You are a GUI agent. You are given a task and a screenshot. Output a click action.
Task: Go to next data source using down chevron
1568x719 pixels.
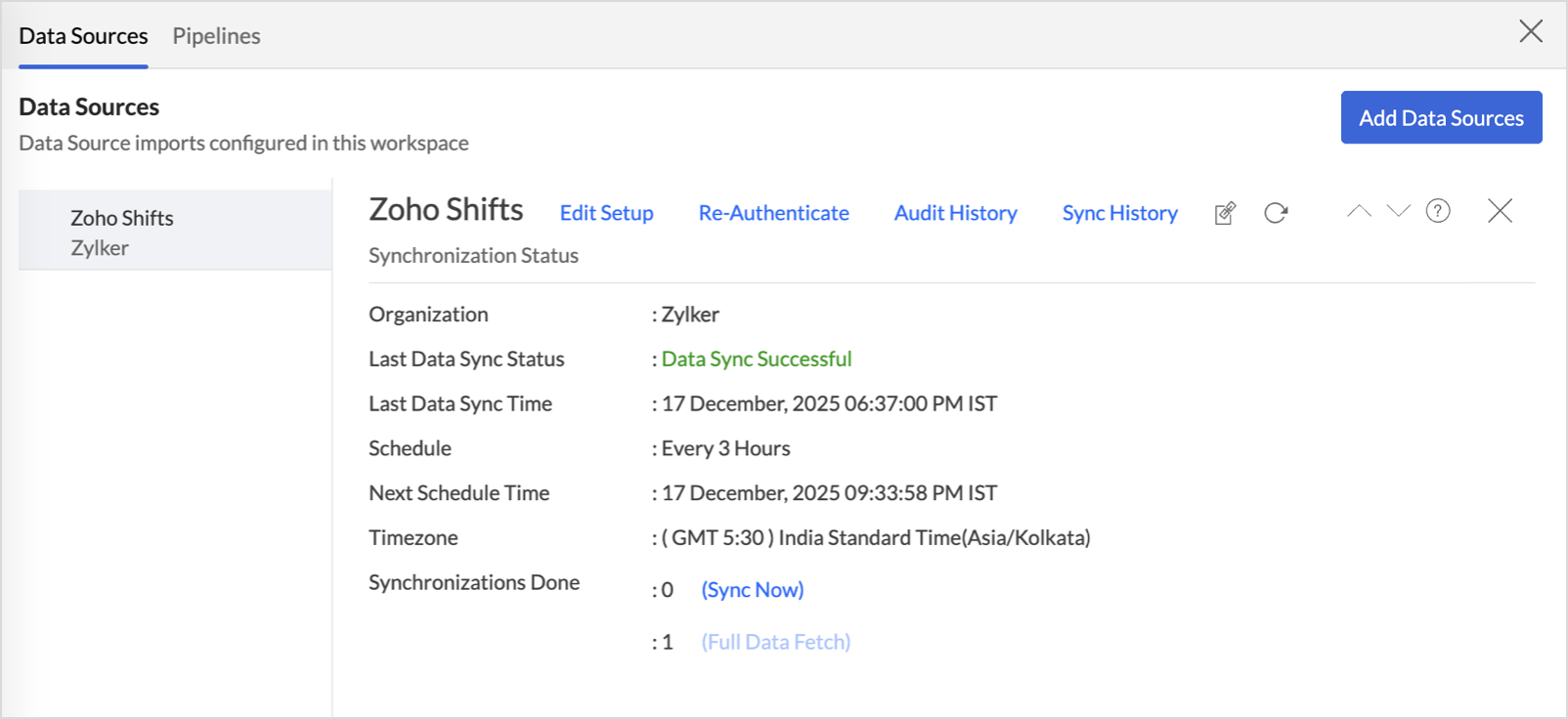(x=1399, y=211)
